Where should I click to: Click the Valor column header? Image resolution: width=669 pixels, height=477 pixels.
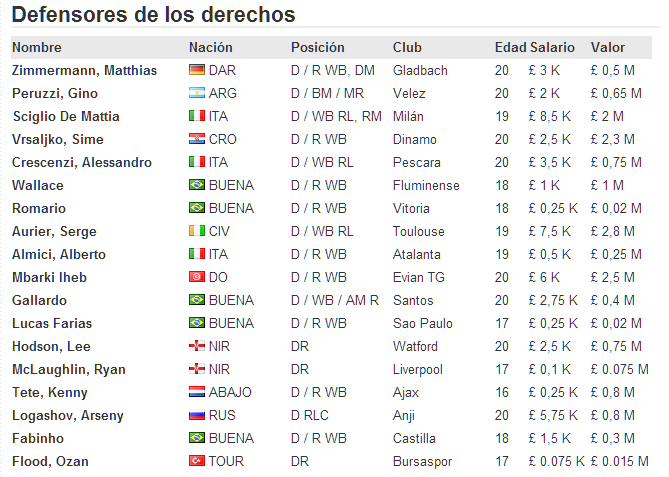(608, 47)
